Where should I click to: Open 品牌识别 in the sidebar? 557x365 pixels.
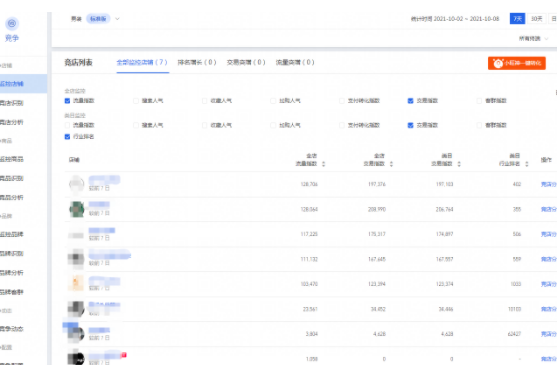pos(12,254)
